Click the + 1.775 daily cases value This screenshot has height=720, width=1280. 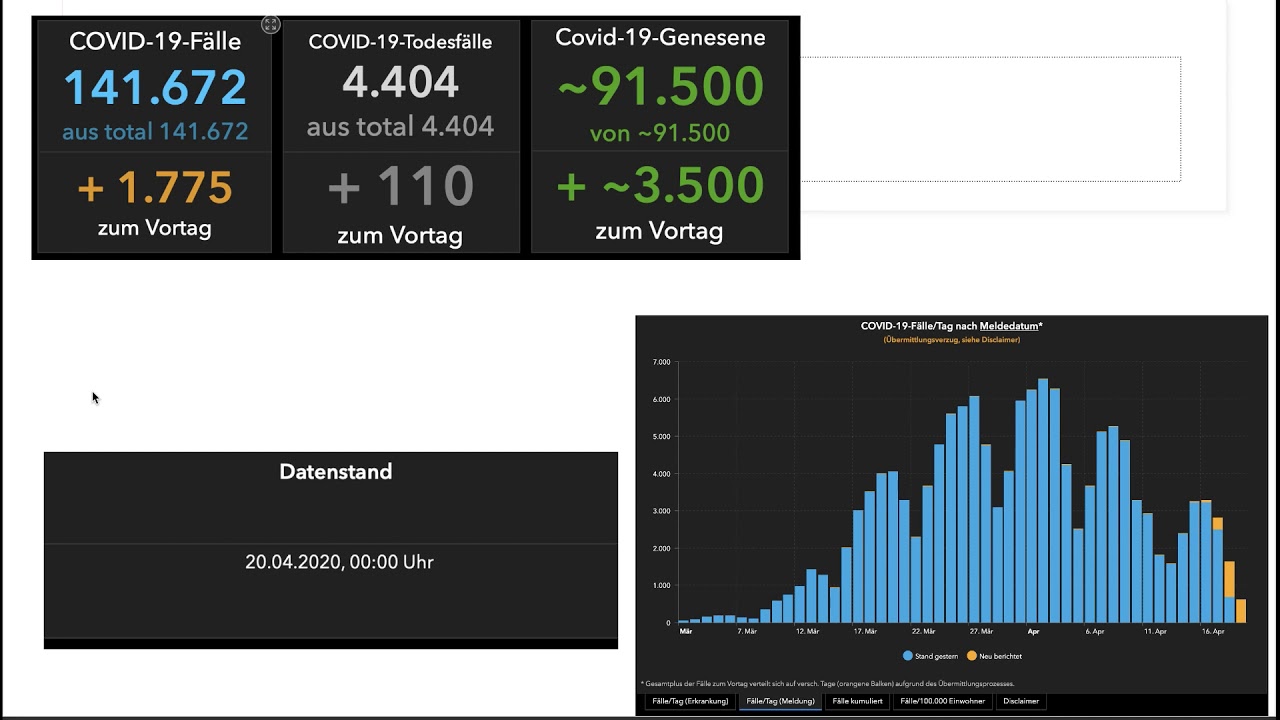point(155,187)
